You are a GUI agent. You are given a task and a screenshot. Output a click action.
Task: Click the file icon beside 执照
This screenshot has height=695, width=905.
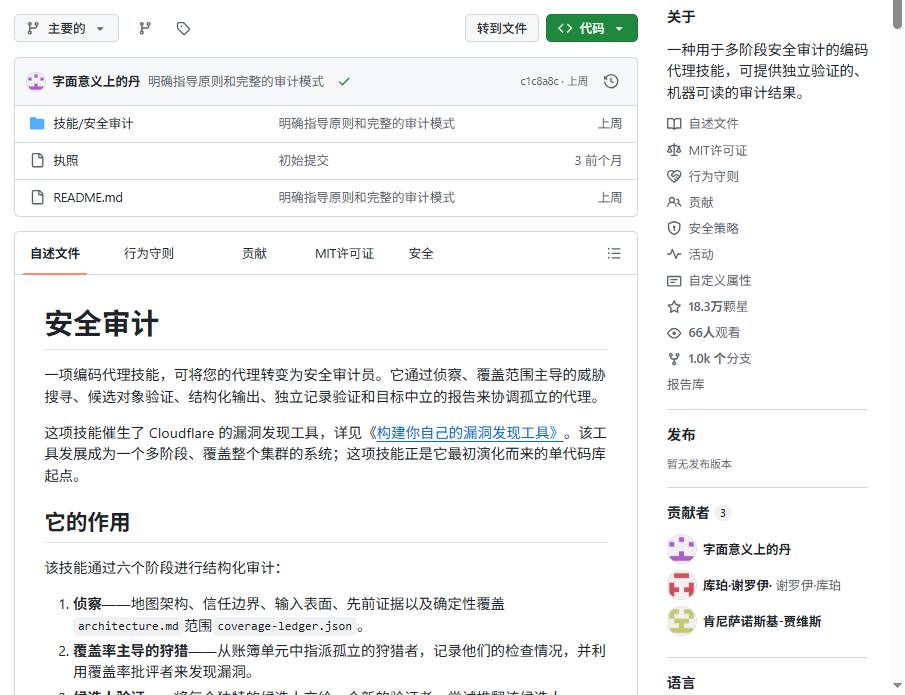[x=38, y=160]
